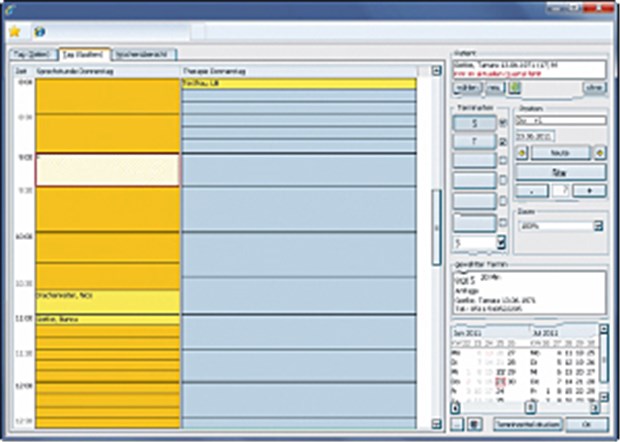This screenshot has width=620, height=442.
Task: Click the neu button in Patient panel
Action: [x=494, y=88]
